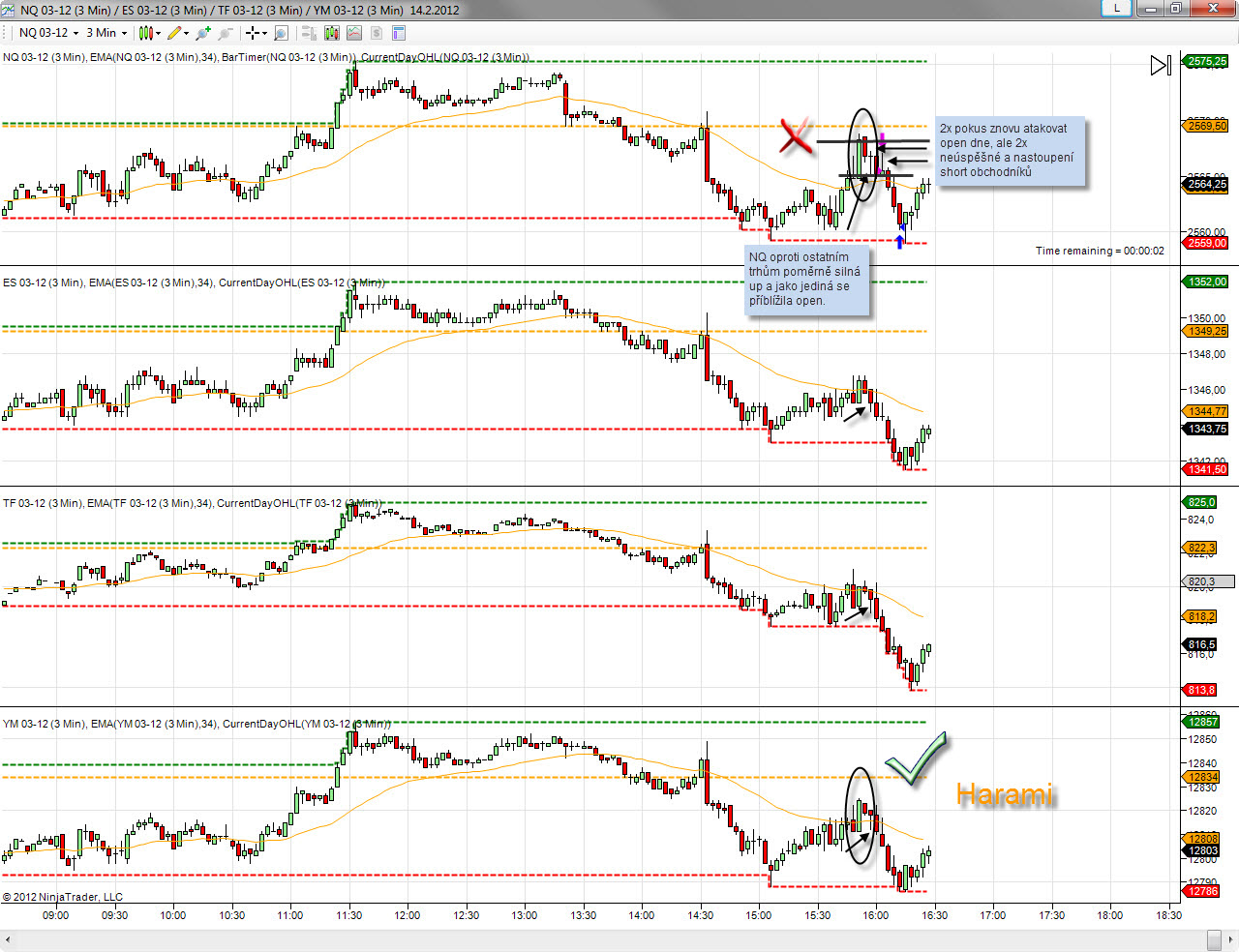Click the 12786 red YM price marker
Viewport: 1239px width, 952px height.
click(1202, 891)
